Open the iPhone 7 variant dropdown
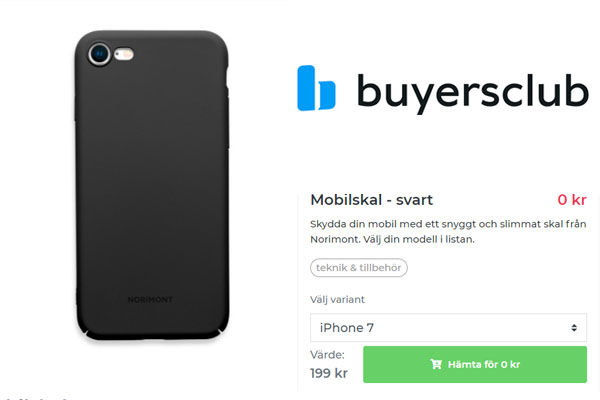 [448, 328]
